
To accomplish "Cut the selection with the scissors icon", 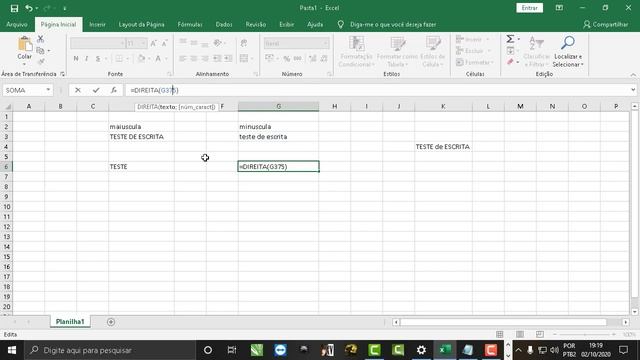I will [40, 39].
